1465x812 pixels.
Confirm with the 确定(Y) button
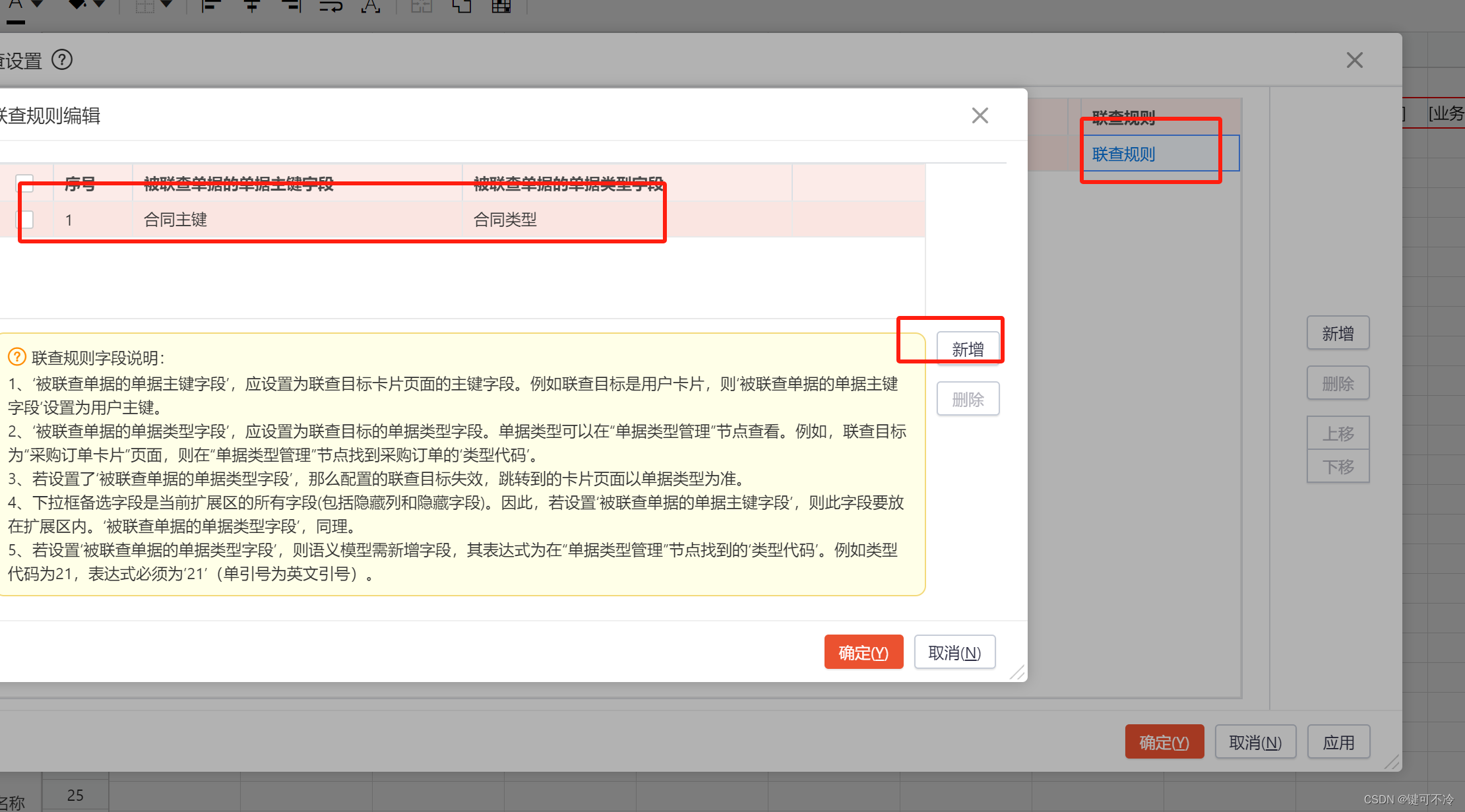[863, 652]
